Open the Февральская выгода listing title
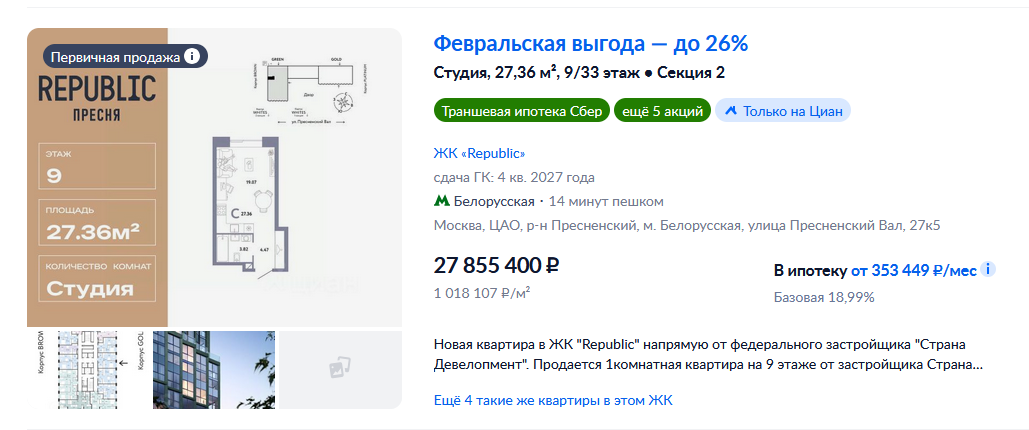The image size is (1029, 430). (x=590, y=44)
